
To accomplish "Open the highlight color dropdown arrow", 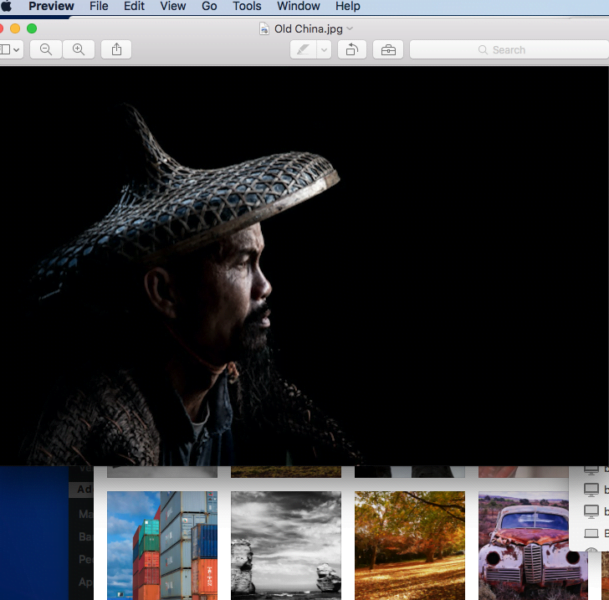I will [324, 49].
